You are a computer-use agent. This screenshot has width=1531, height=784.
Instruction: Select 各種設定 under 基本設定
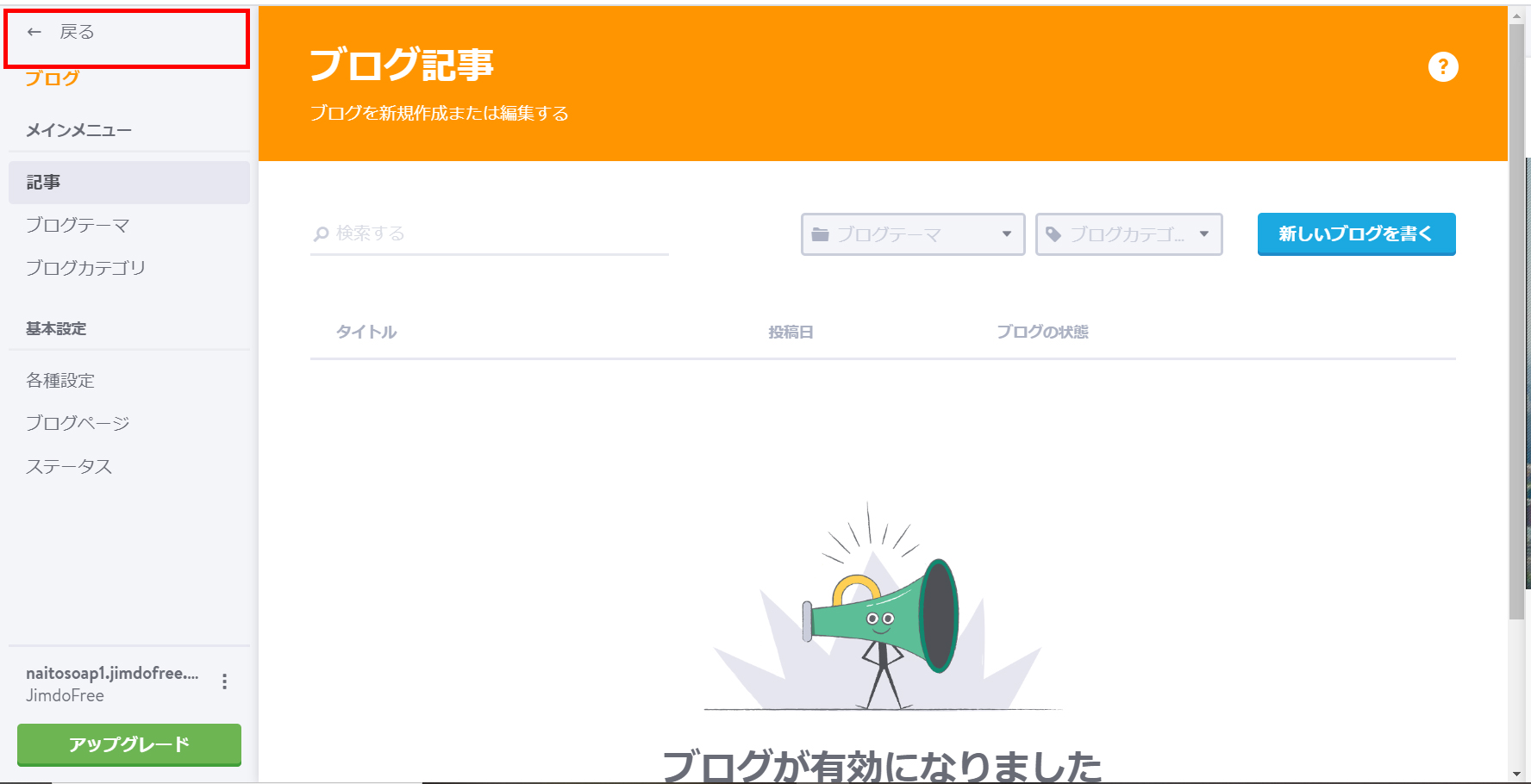[x=60, y=380]
